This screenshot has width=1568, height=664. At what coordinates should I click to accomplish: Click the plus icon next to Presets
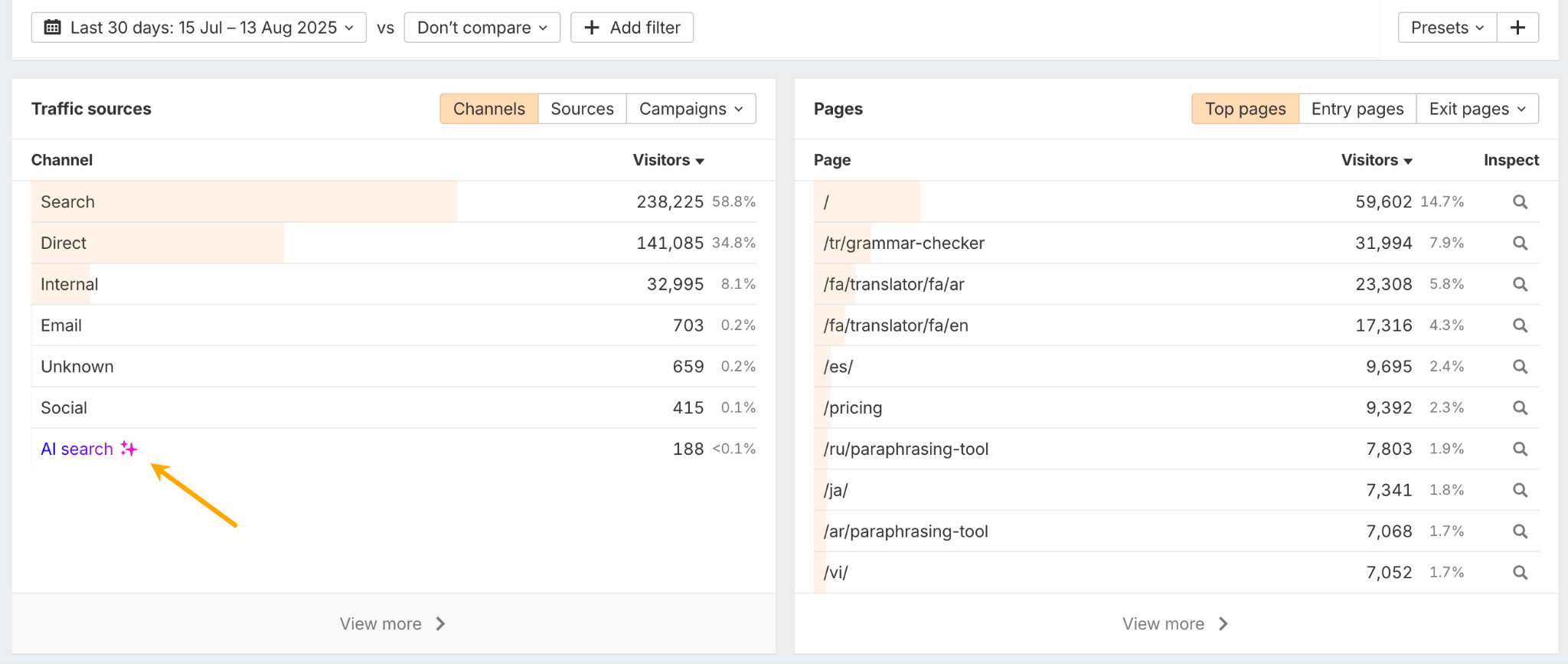[1517, 28]
